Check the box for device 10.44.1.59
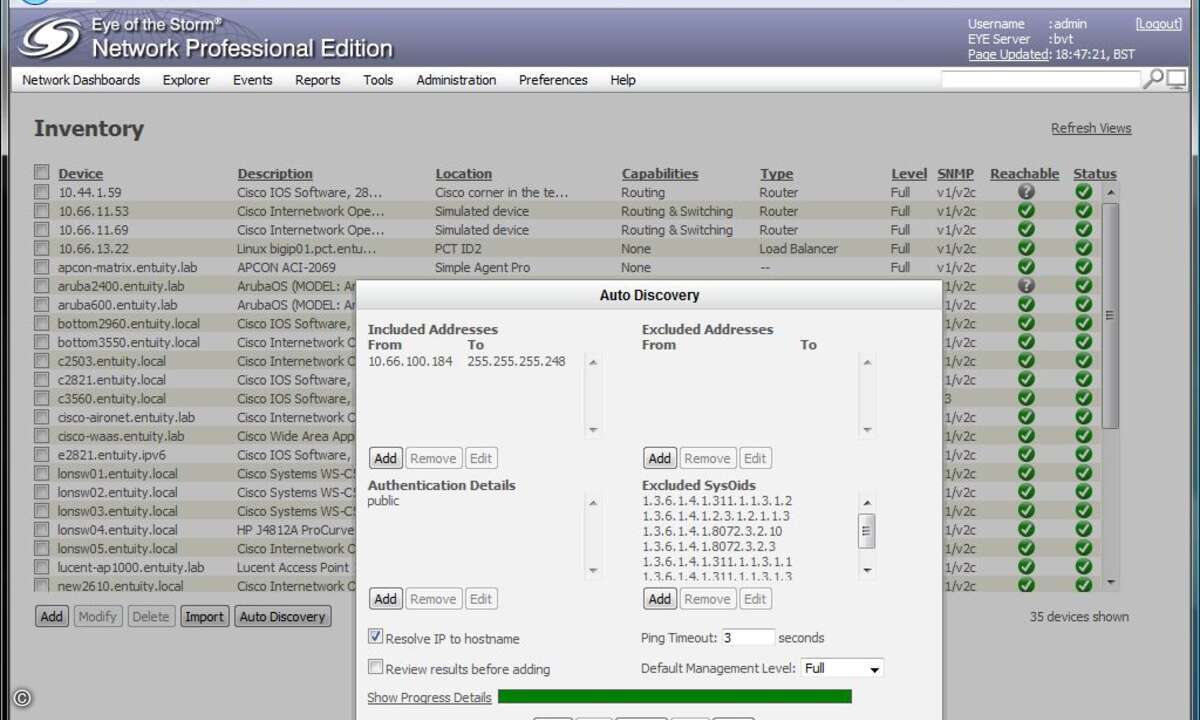 (x=41, y=191)
